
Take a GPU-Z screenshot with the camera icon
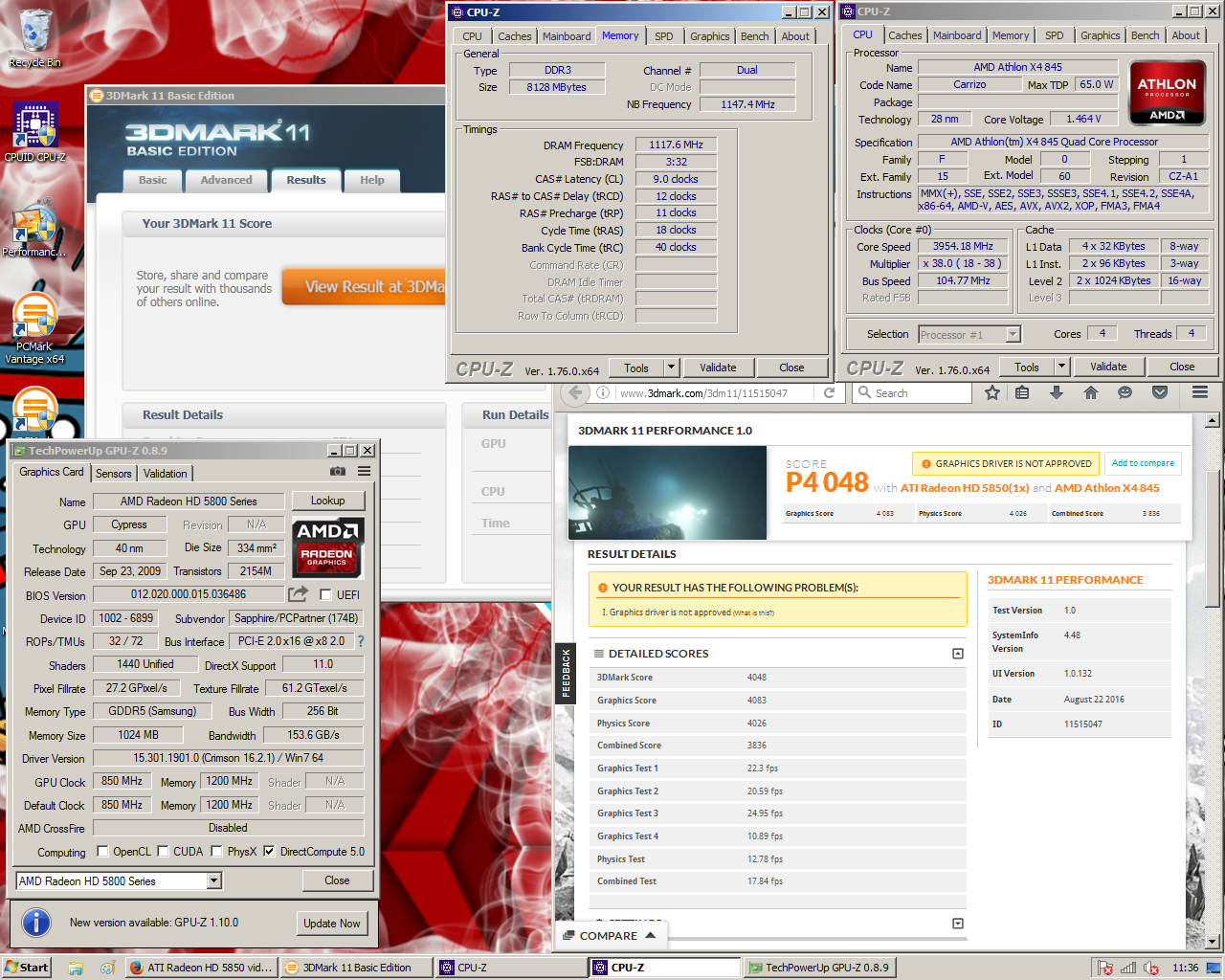tap(337, 472)
